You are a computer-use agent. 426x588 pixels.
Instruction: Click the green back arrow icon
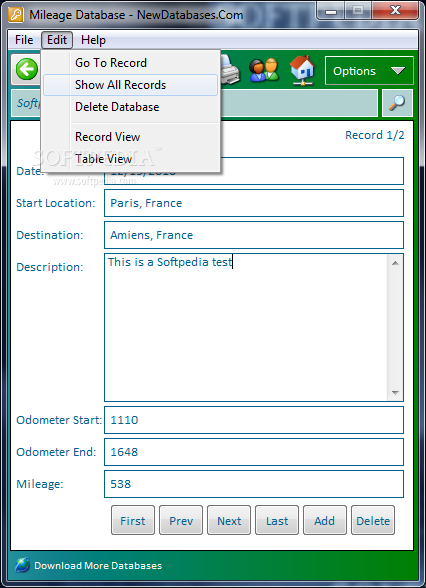pos(27,70)
